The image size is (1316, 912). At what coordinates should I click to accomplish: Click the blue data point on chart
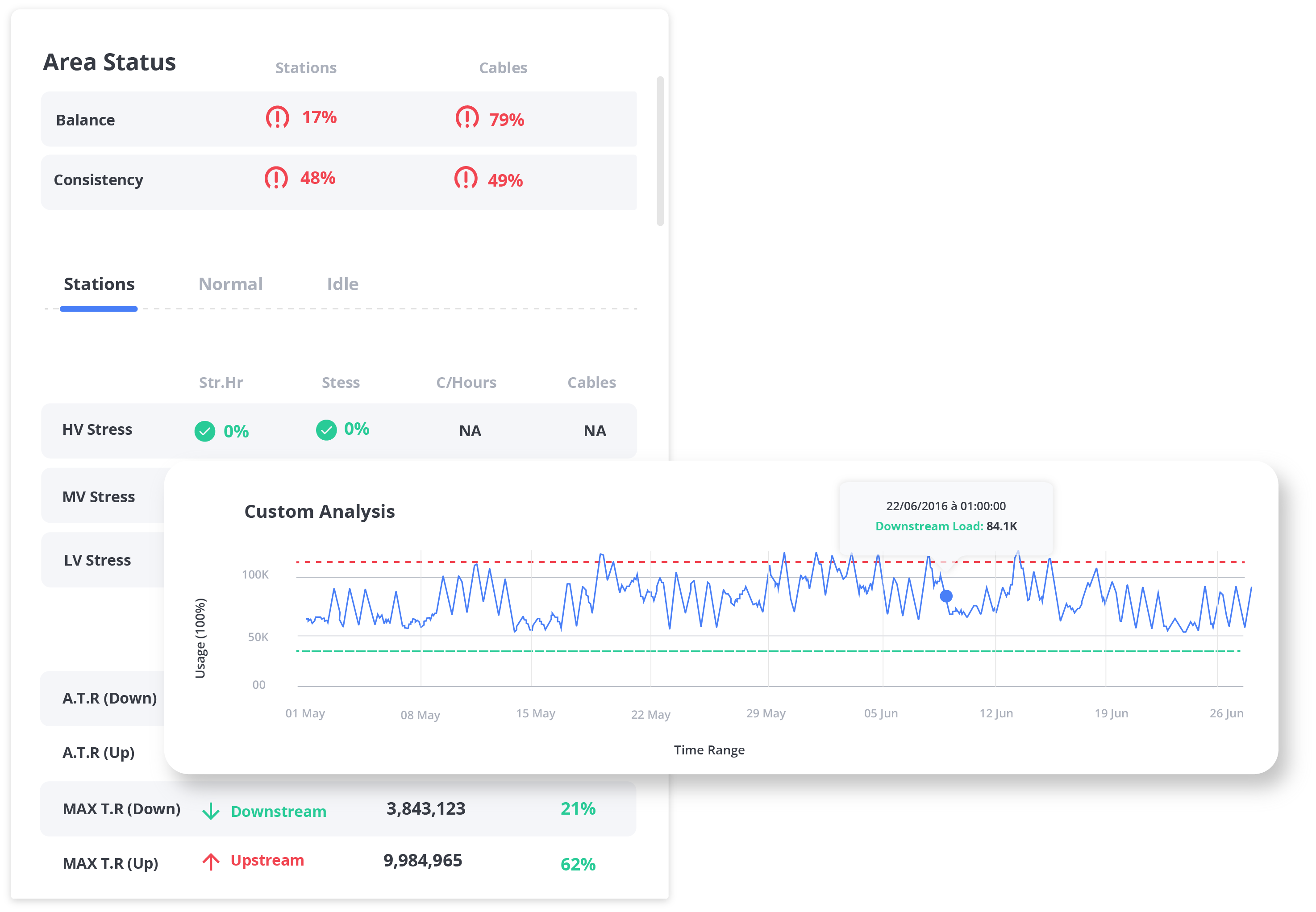point(946,596)
